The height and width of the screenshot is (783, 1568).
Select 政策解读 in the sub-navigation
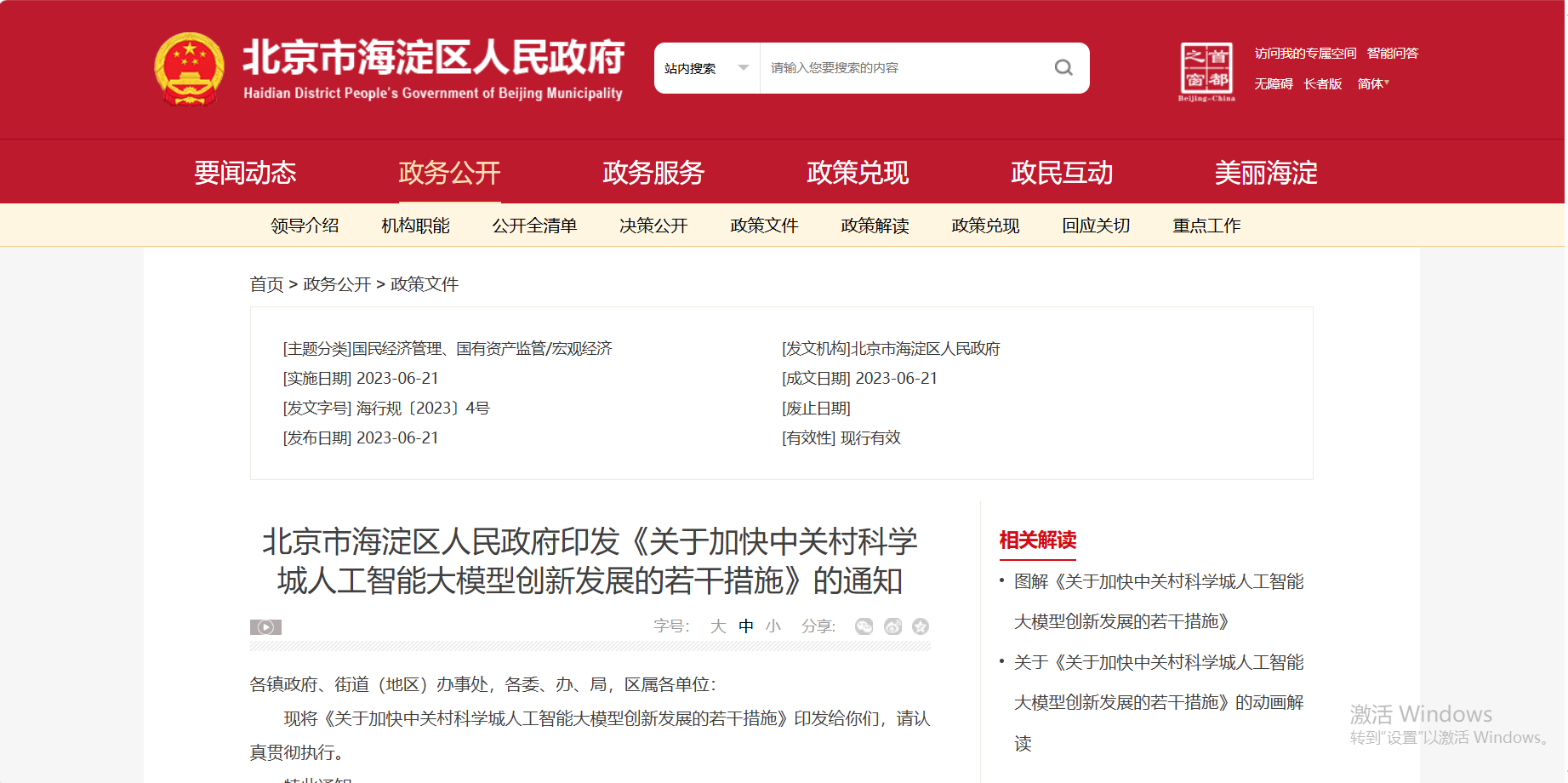coord(875,226)
